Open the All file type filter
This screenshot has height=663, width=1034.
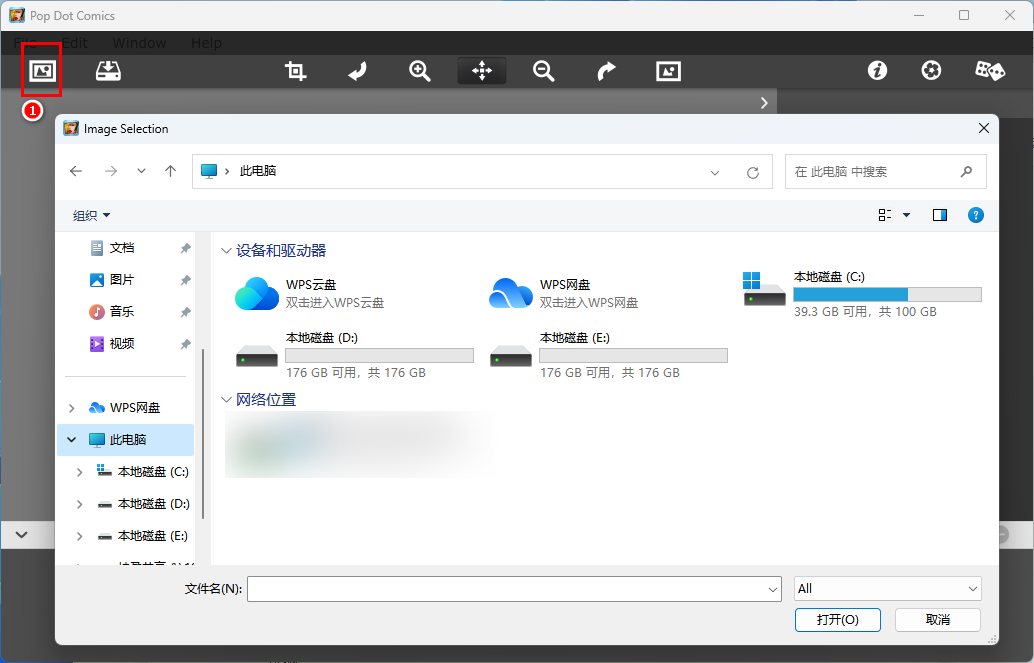(888, 589)
